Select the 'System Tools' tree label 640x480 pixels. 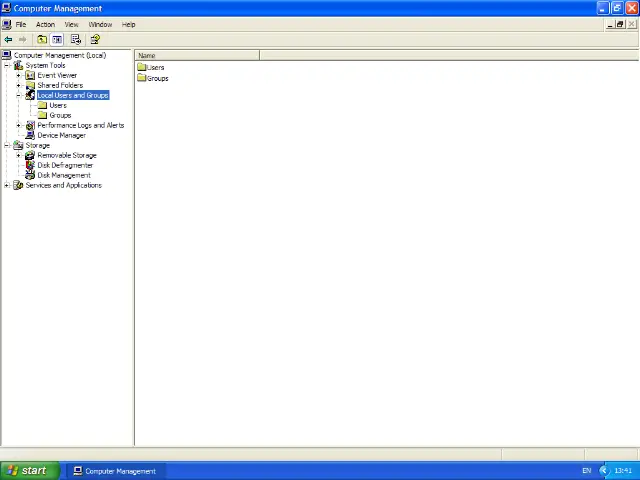(45, 65)
